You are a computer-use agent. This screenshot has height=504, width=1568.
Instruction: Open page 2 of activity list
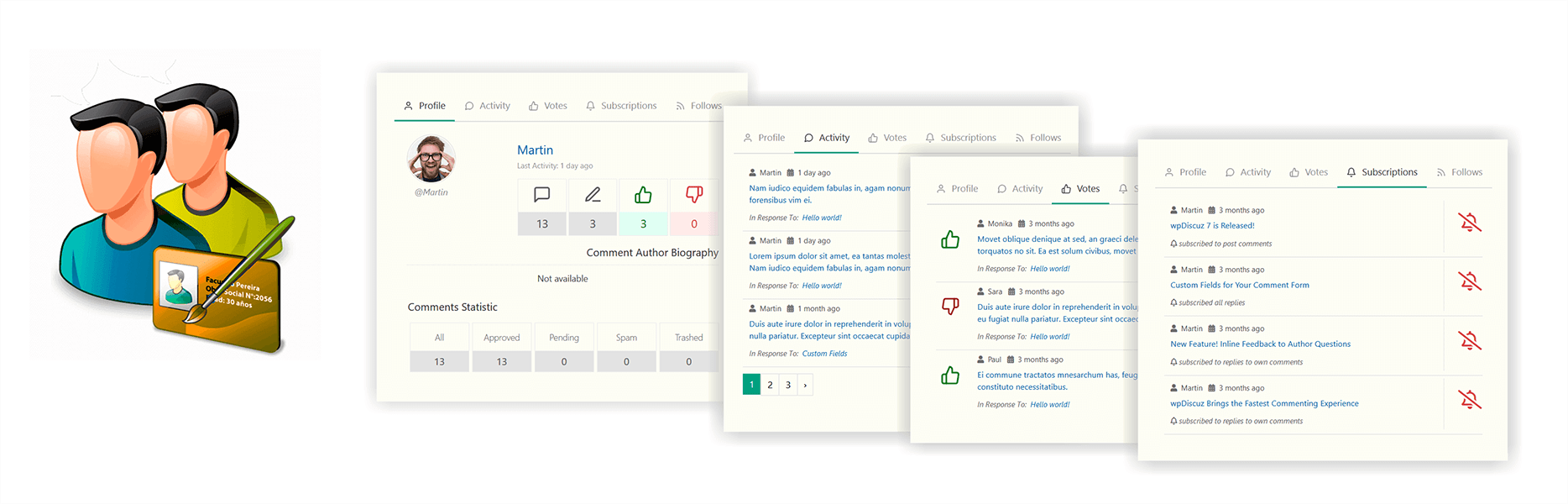coord(770,385)
